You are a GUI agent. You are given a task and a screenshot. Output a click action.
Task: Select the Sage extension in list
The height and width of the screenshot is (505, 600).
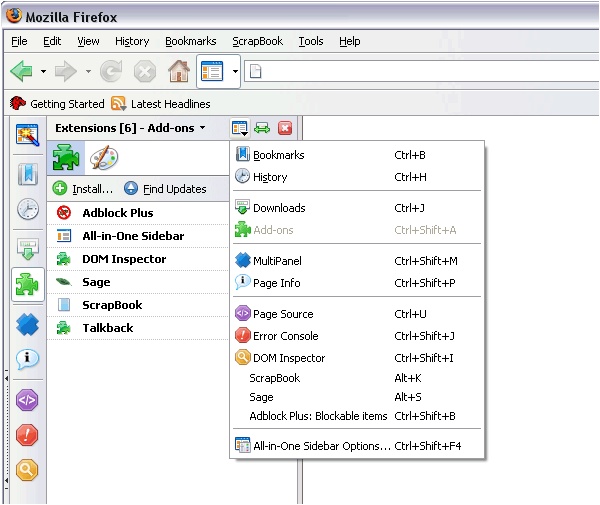click(138, 282)
